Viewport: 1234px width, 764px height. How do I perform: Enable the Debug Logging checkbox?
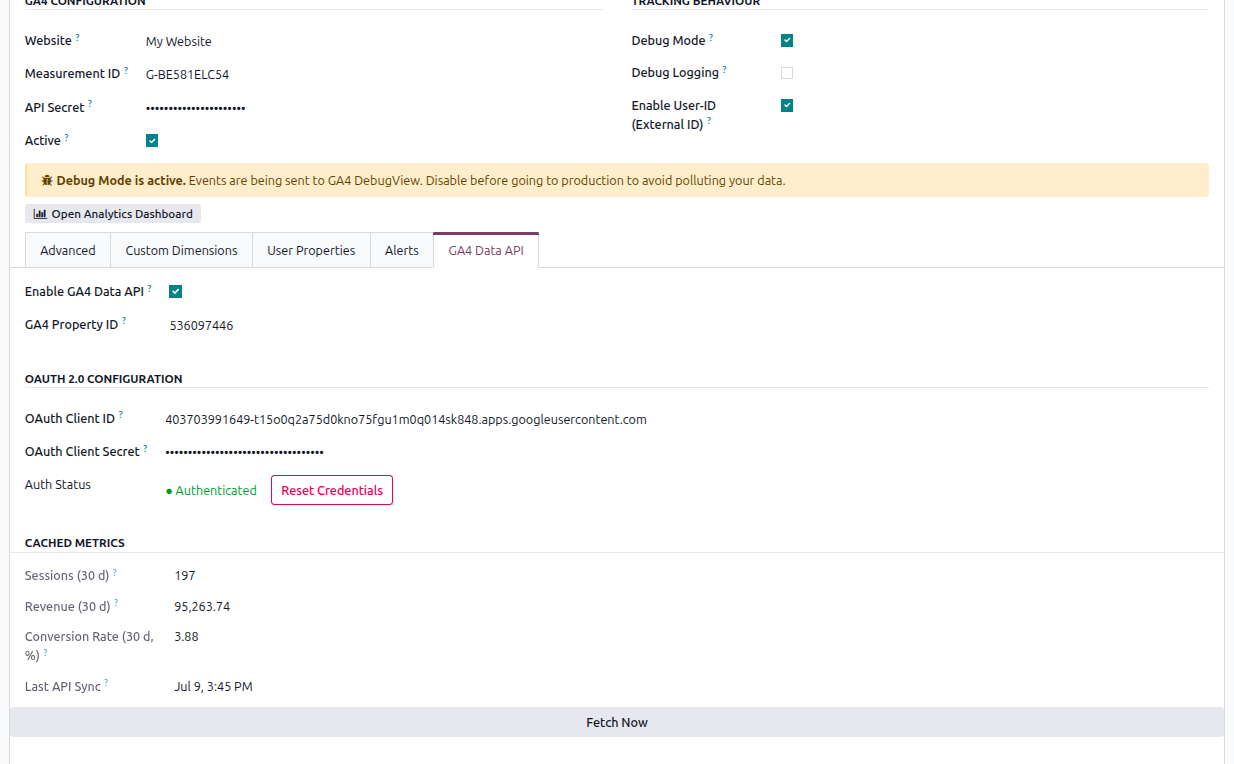pos(787,73)
